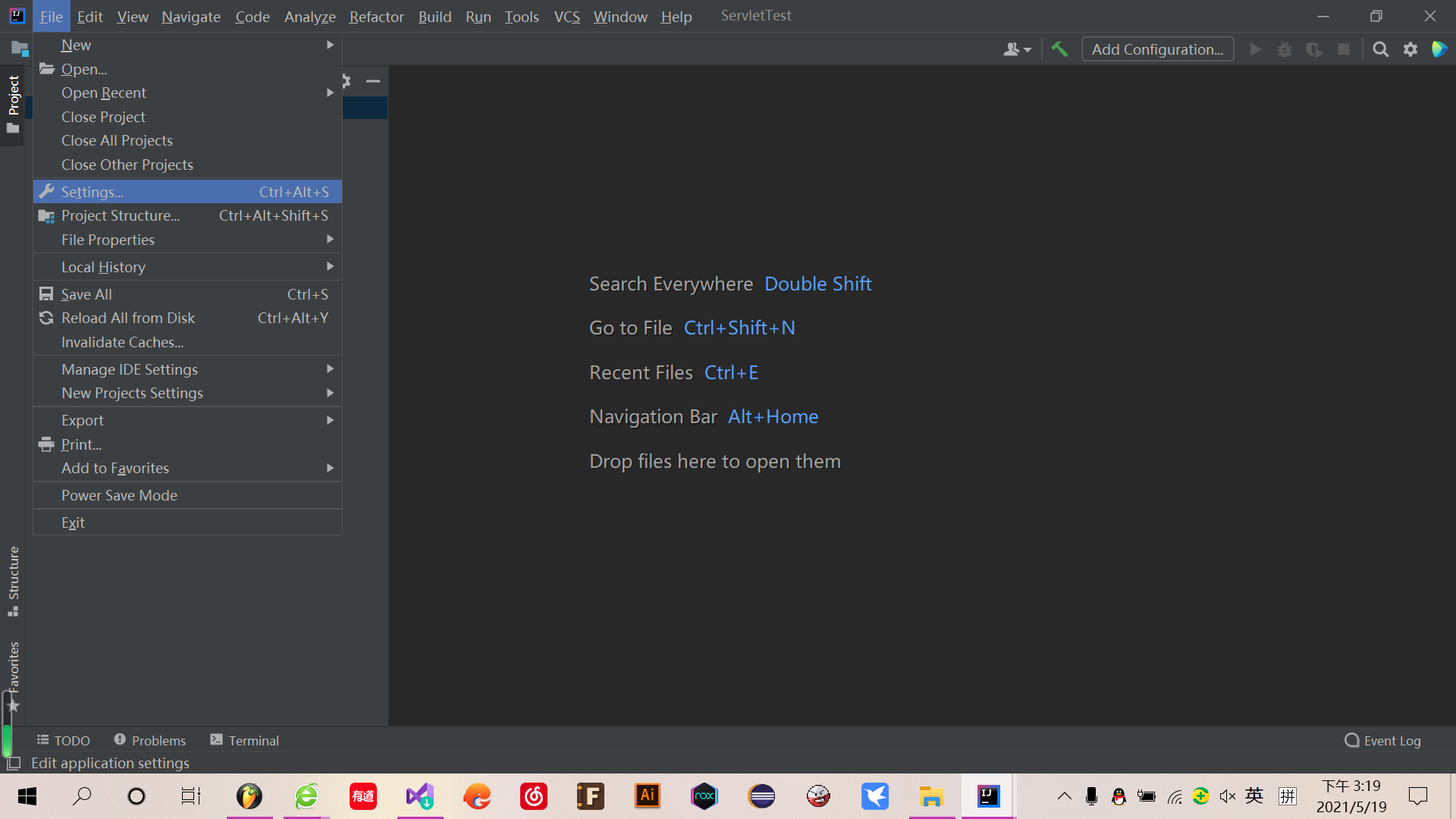Image resolution: width=1456 pixels, height=819 pixels.
Task: Open the Project tool window sidebar icon
Action: 14,95
